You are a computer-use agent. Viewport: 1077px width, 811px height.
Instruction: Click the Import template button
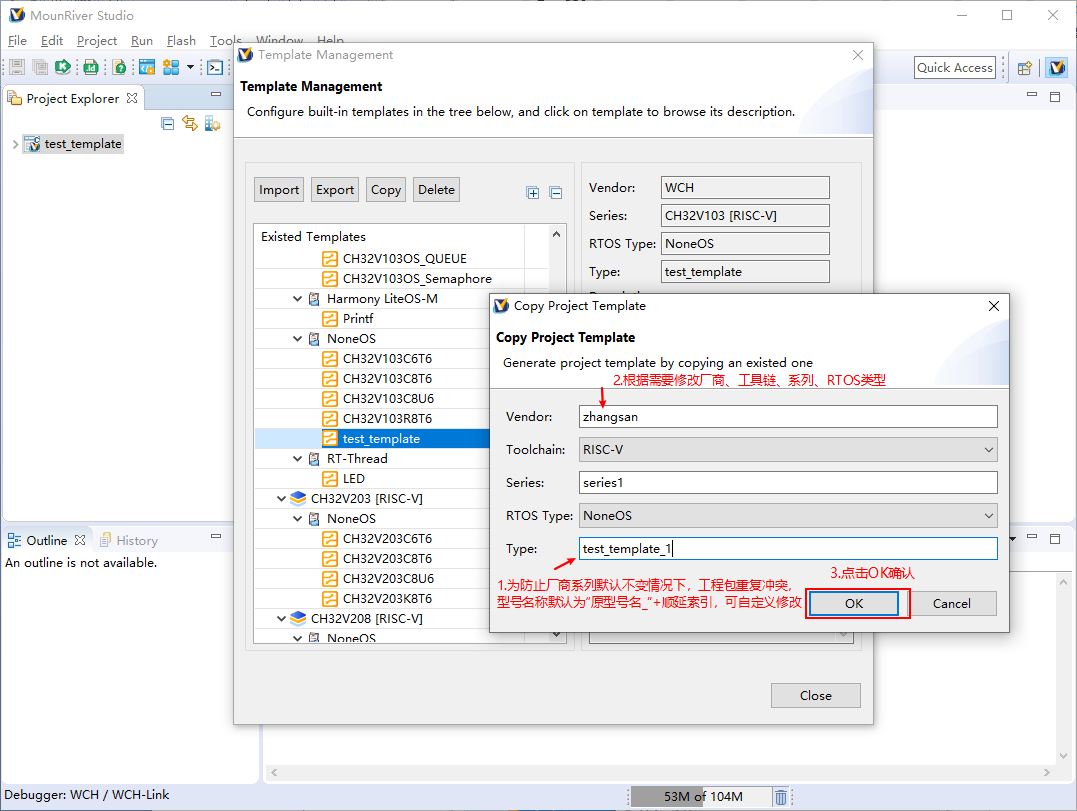279,190
